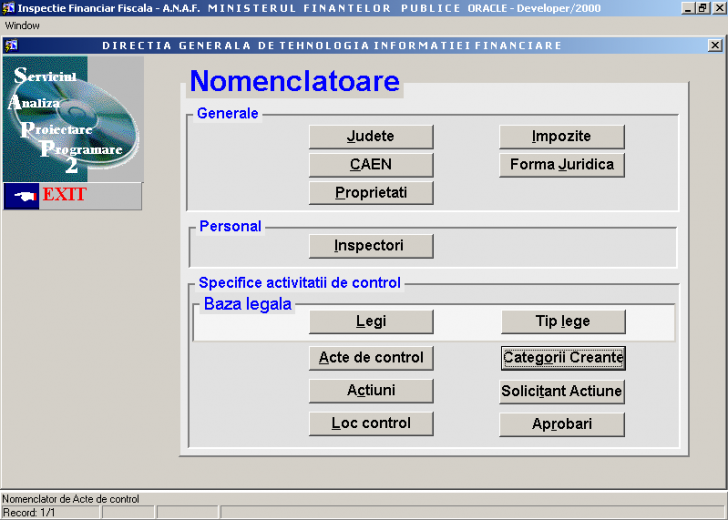The width and height of the screenshot is (728, 520).
Task: Open the Inspectori nomenclature
Action: click(370, 246)
